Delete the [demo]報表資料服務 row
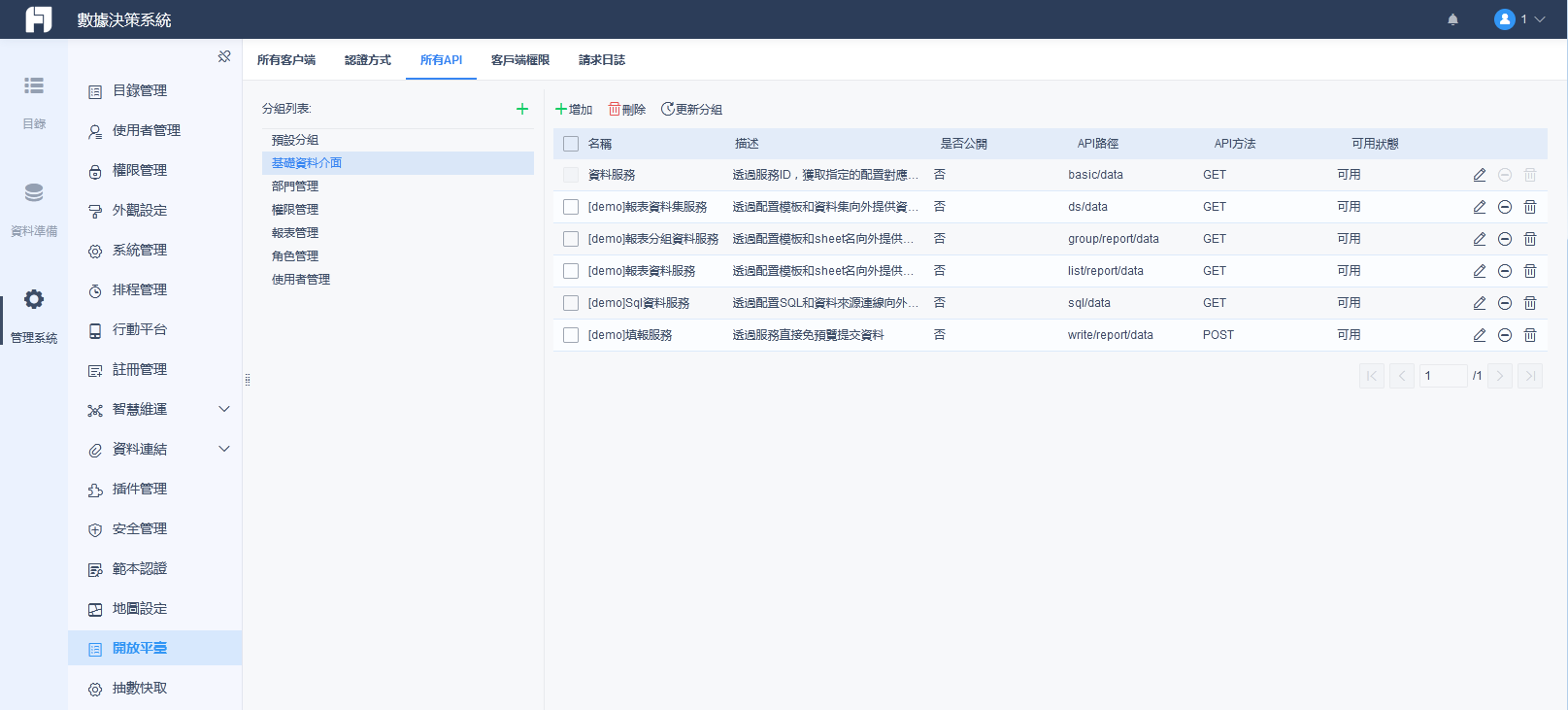The image size is (1568, 710). (1530, 271)
